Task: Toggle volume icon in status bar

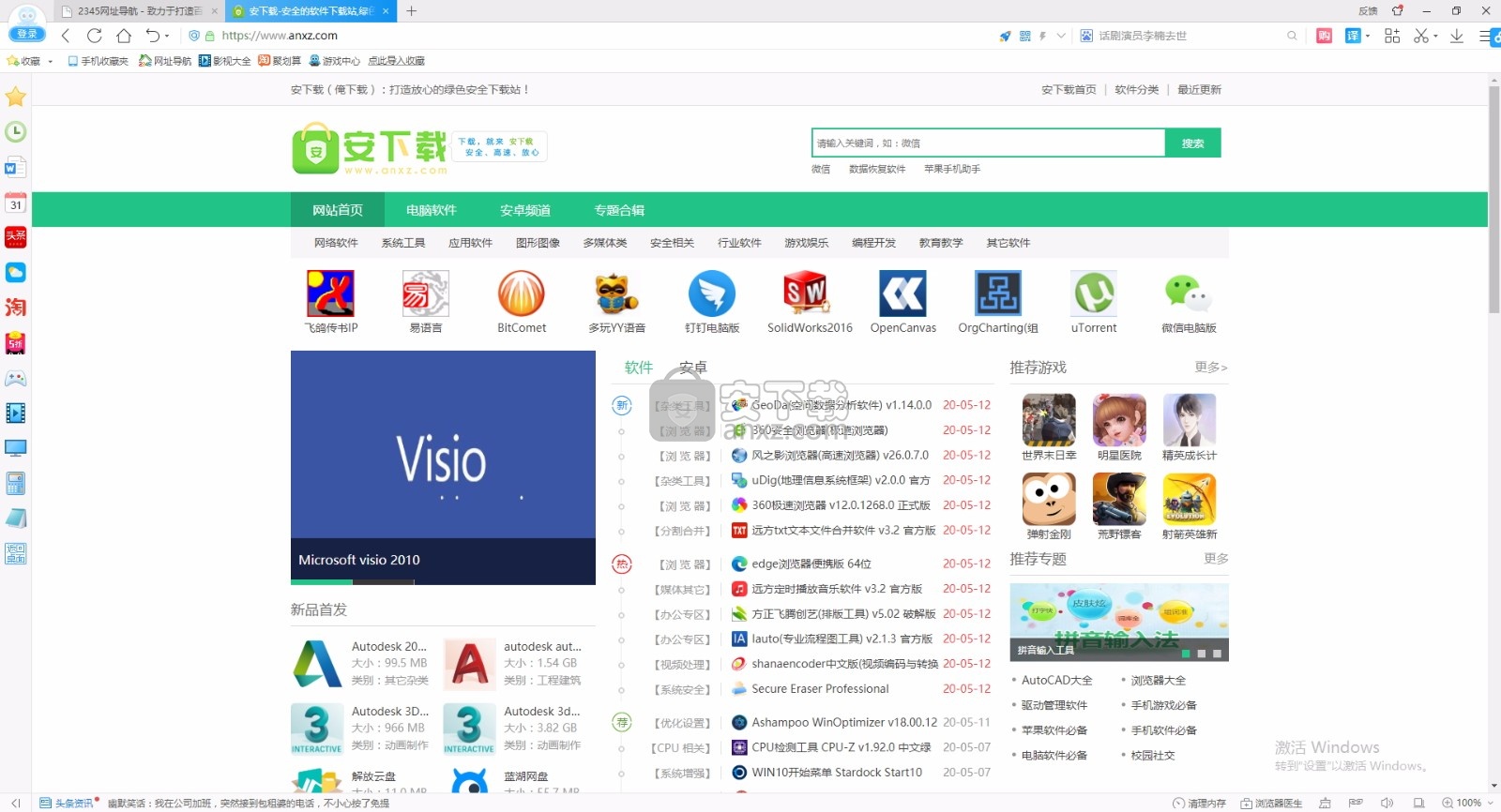Action: (1387, 803)
